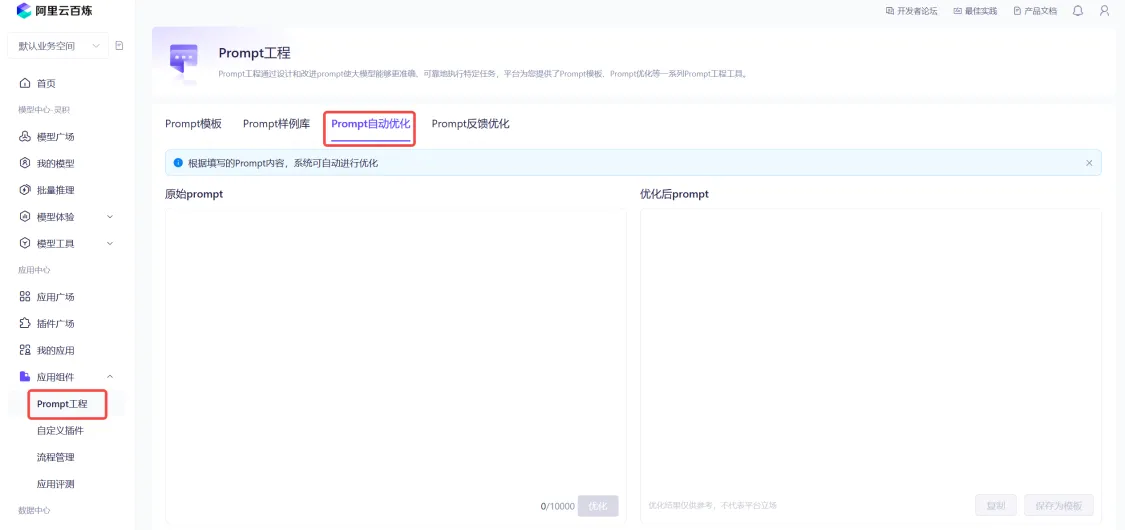Open the 默认业务空间 workspace dropdown
This screenshot has width=1125, height=530.
58,46
